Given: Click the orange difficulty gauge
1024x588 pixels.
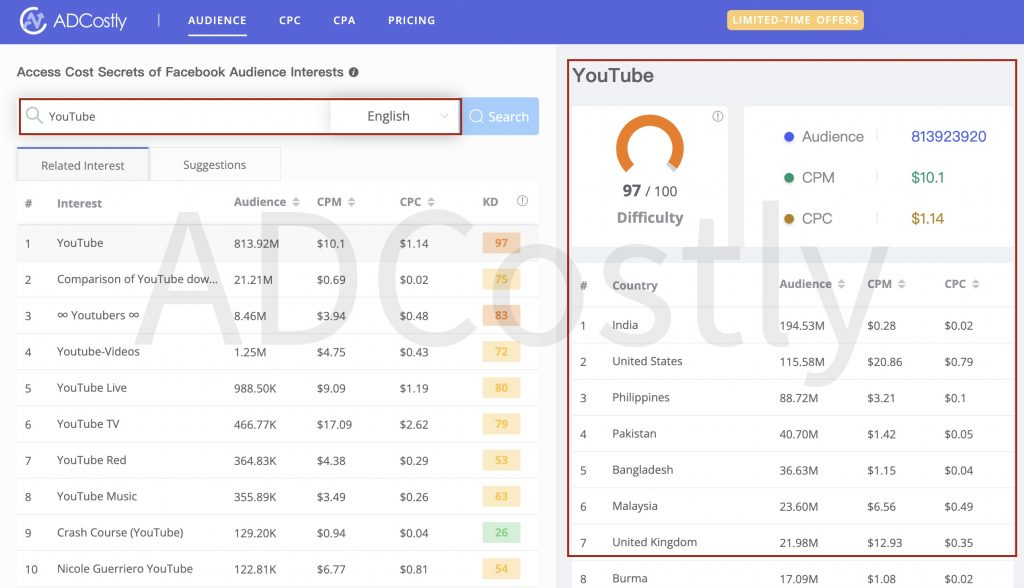Looking at the screenshot, I should (x=650, y=144).
